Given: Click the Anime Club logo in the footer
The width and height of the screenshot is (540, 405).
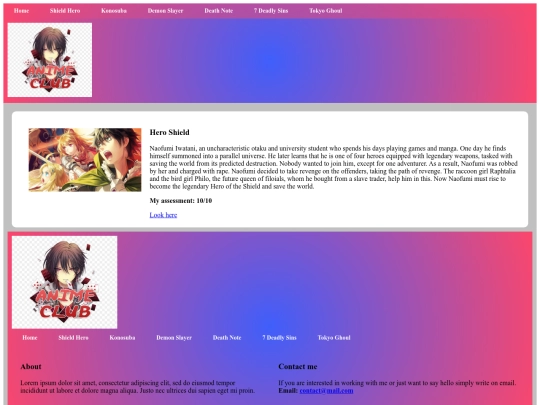Looking at the screenshot, I should tap(64, 282).
